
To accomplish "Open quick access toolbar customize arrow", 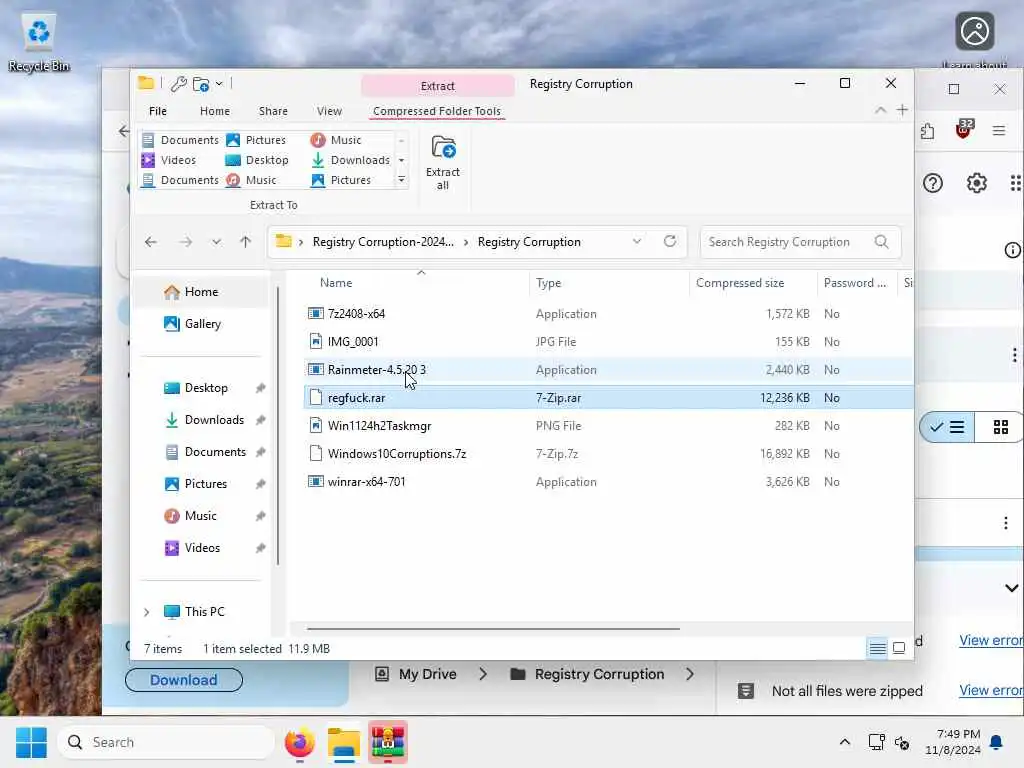I will point(219,84).
